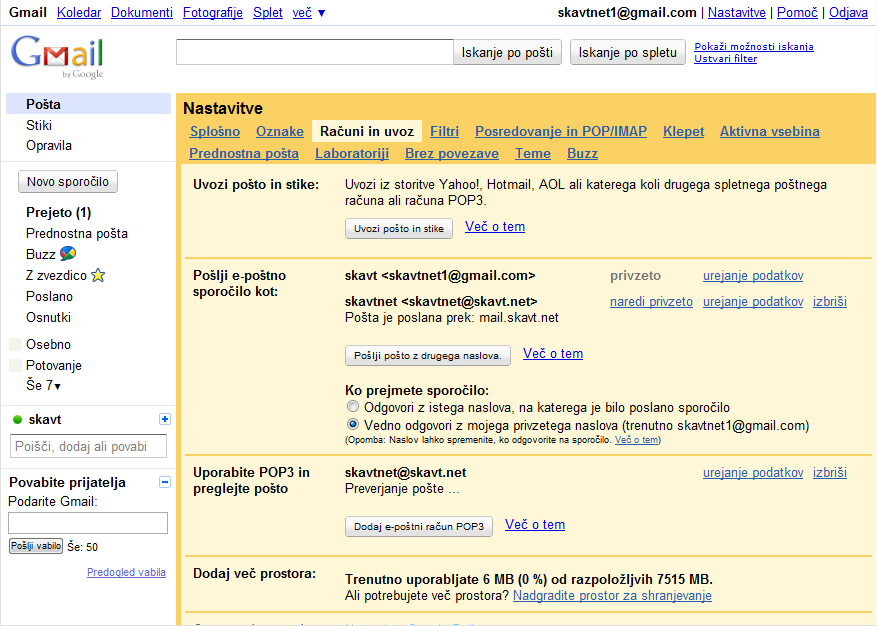Switch to the Računi in uvoz tab
Viewport: 877px width, 626px height.
(367, 131)
